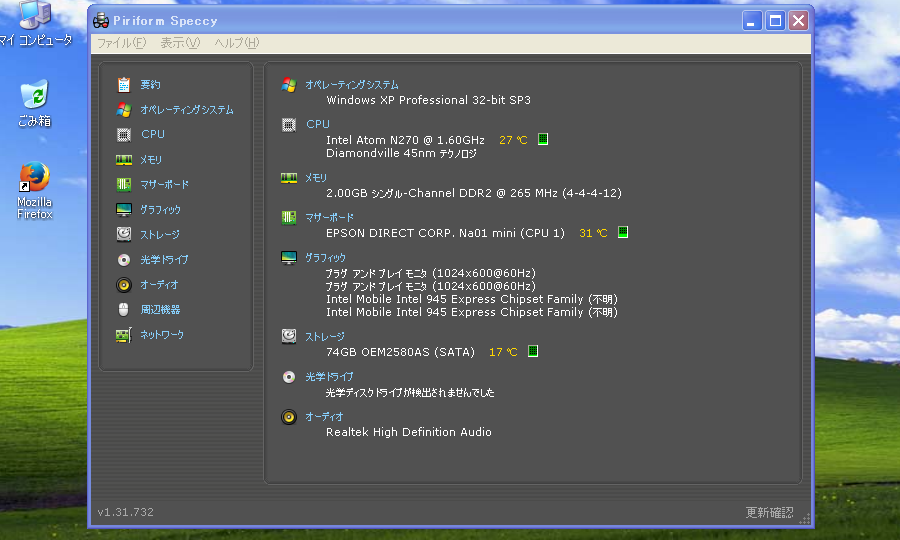Click the CPU chip icon in summary panel
The width and height of the screenshot is (900, 540).
point(289,125)
